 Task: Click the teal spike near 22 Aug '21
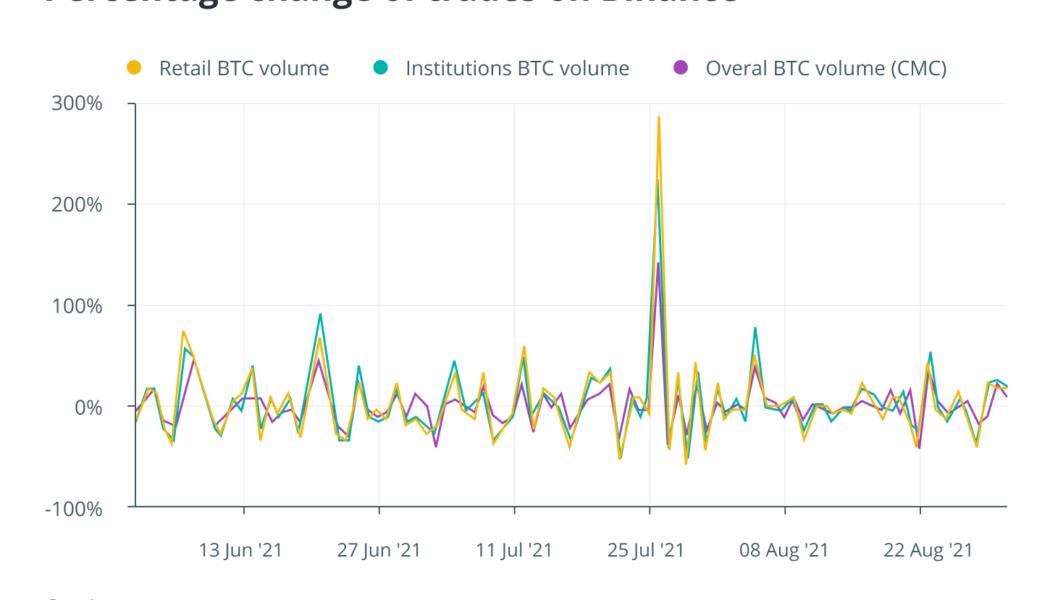tap(932, 352)
